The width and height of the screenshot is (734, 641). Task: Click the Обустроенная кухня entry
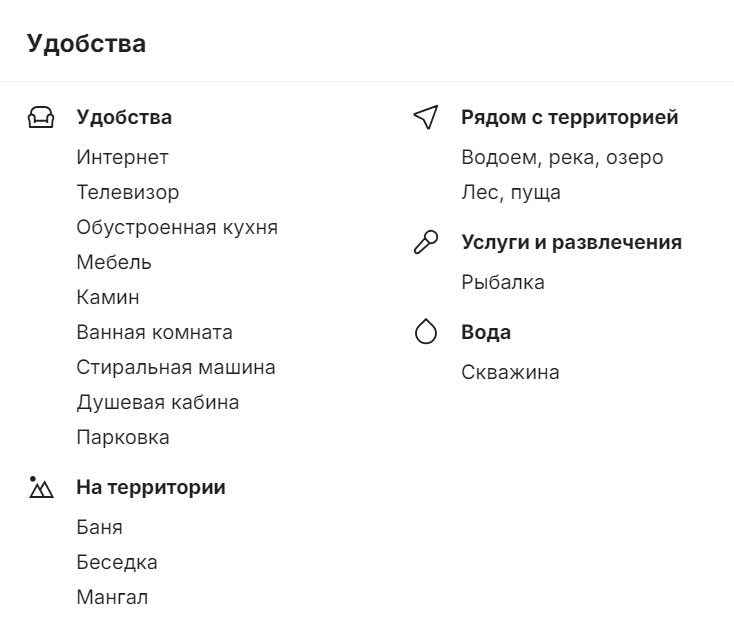[x=177, y=228]
